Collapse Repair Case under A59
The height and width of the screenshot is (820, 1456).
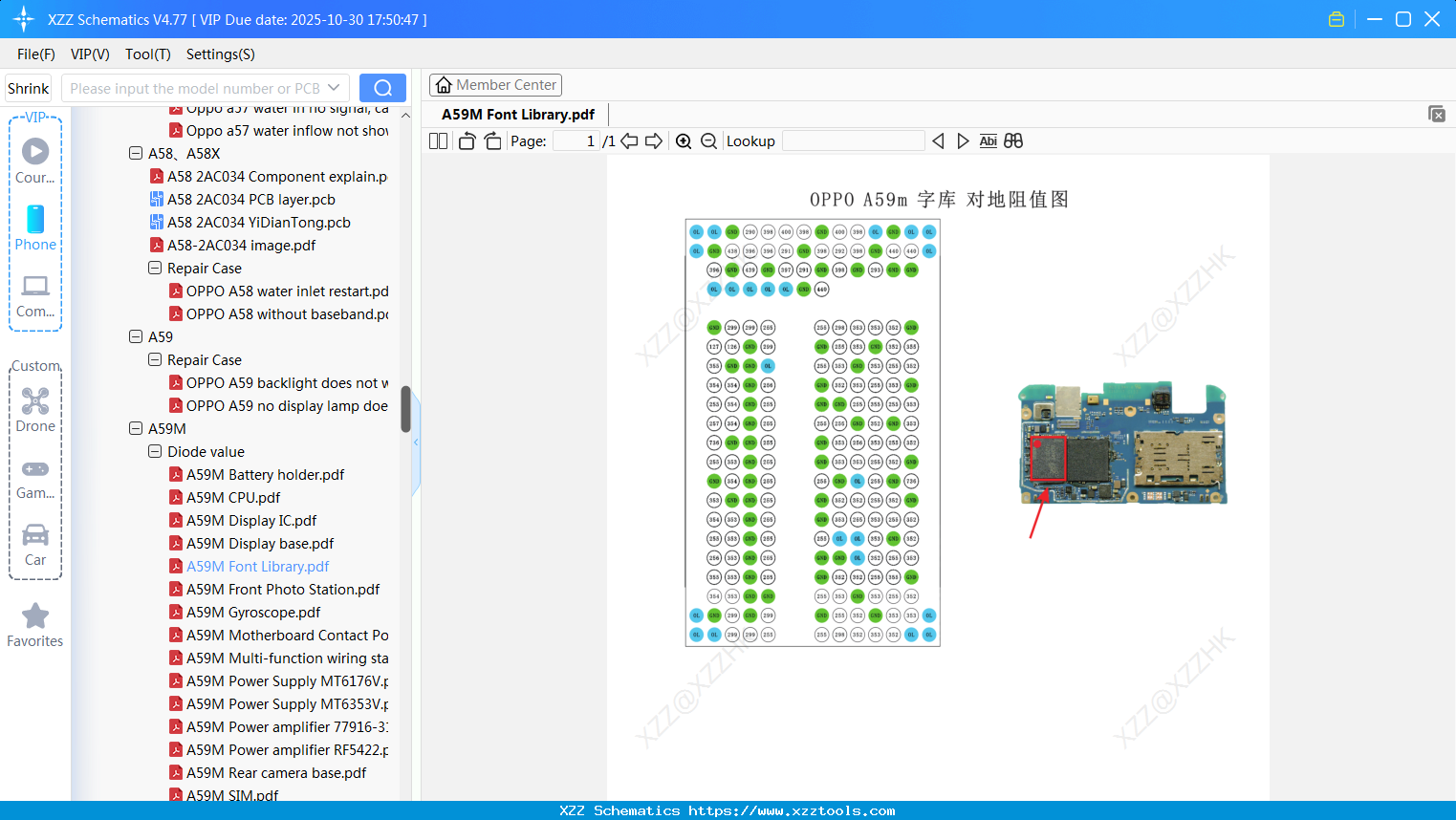155,359
